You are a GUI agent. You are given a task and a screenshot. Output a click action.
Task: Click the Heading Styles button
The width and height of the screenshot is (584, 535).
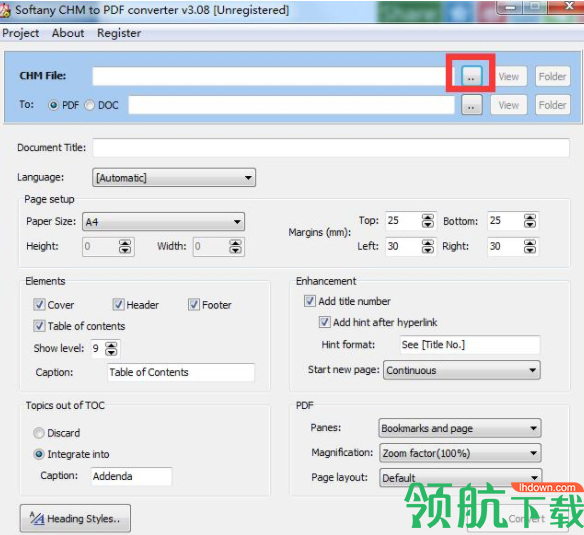[75, 519]
